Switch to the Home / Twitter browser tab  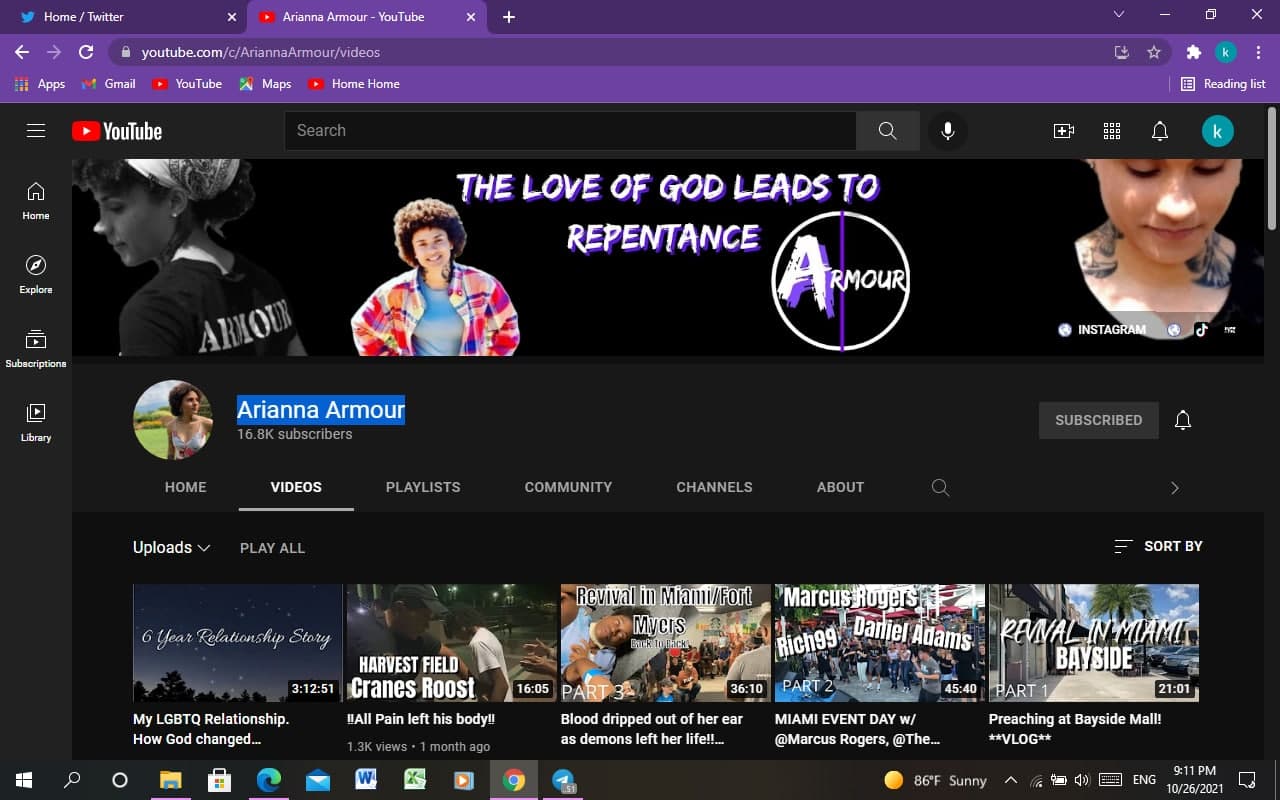125,17
